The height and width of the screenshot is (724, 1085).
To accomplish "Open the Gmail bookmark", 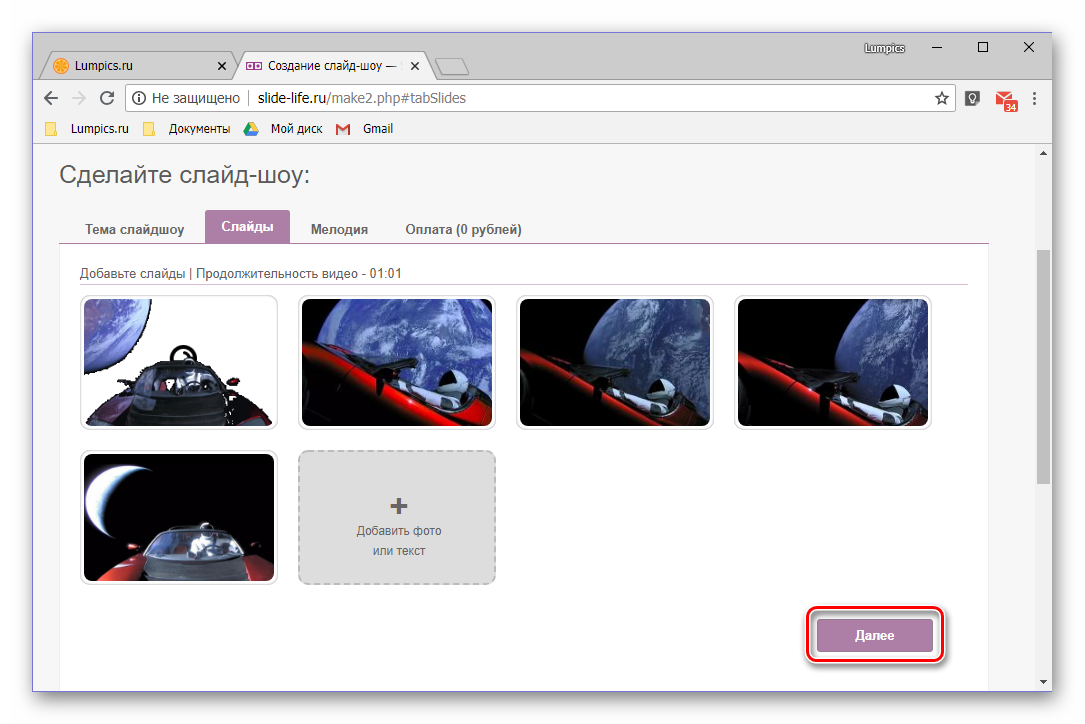I will click(x=364, y=129).
